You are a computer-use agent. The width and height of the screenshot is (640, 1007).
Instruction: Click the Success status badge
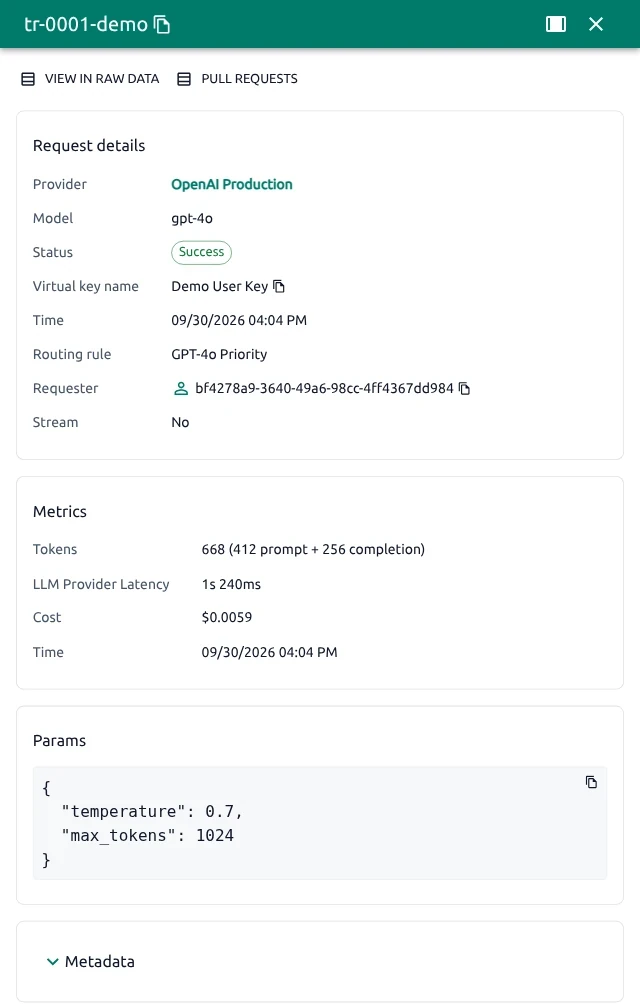coord(202,252)
